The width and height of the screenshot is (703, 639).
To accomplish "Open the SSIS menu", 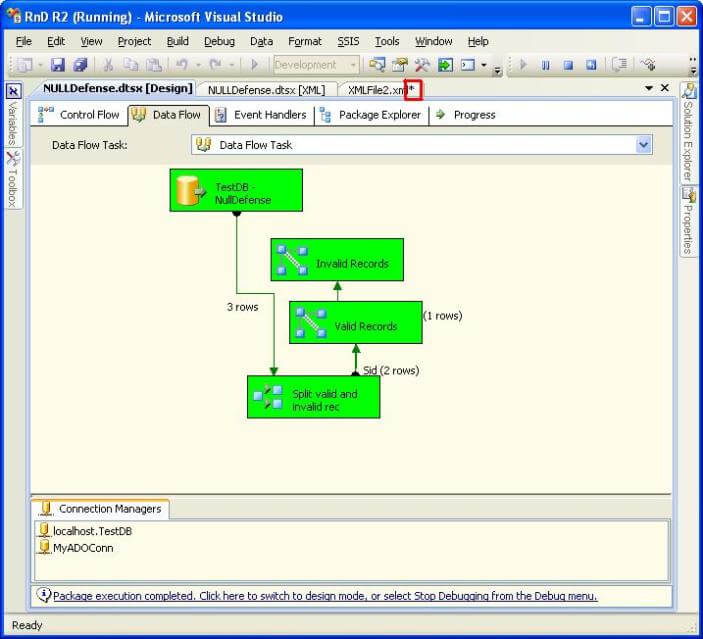I will 348,41.
